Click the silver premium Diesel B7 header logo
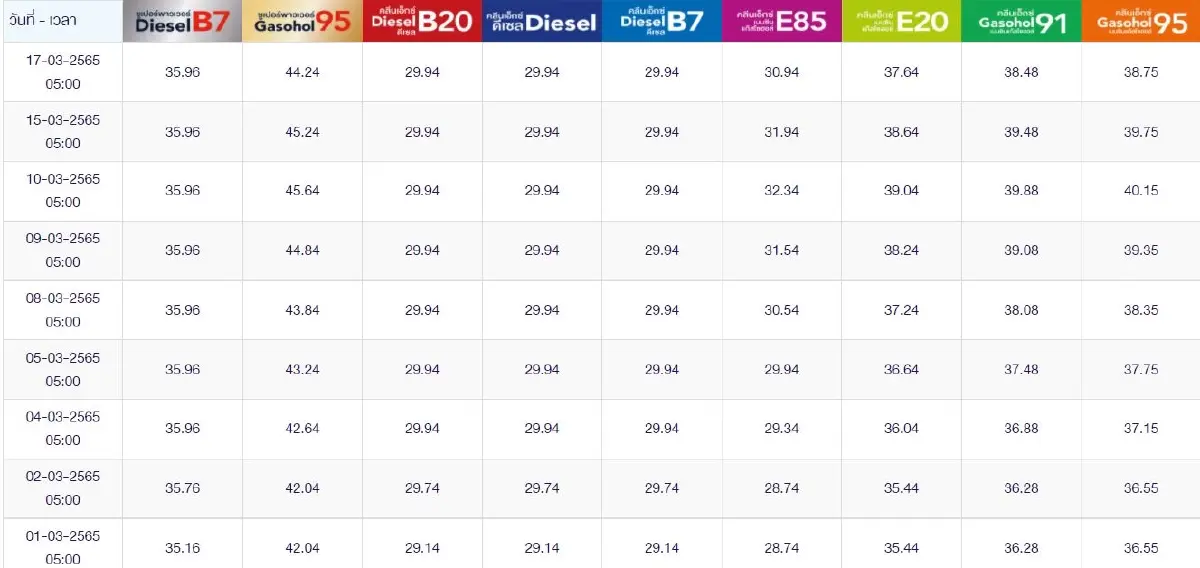 (x=183, y=21)
